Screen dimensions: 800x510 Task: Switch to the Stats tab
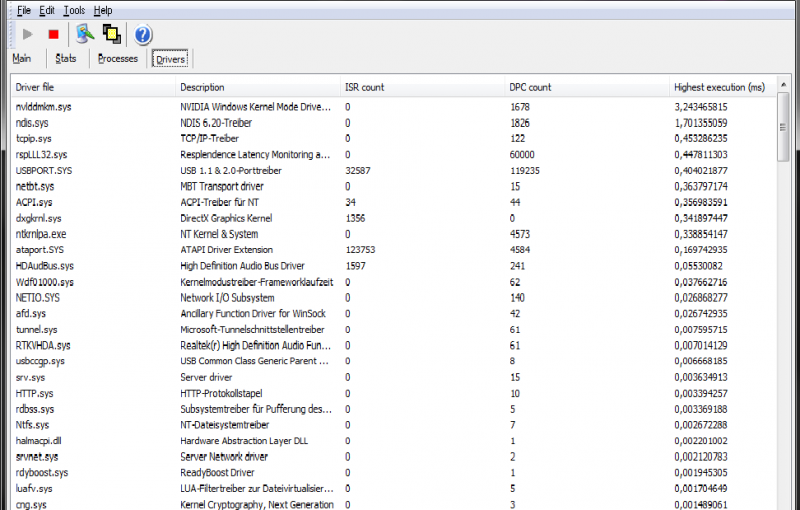[66, 59]
